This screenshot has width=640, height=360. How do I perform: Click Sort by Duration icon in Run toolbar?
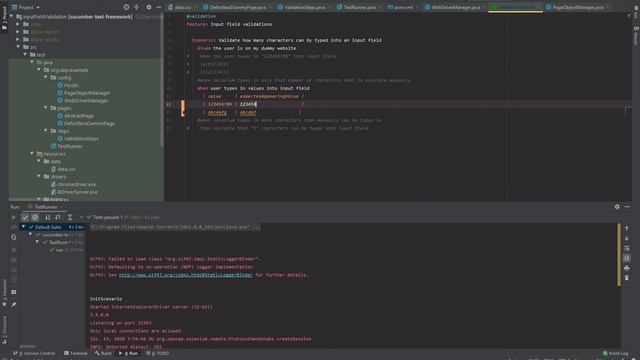pyautogui.click(x=58, y=217)
